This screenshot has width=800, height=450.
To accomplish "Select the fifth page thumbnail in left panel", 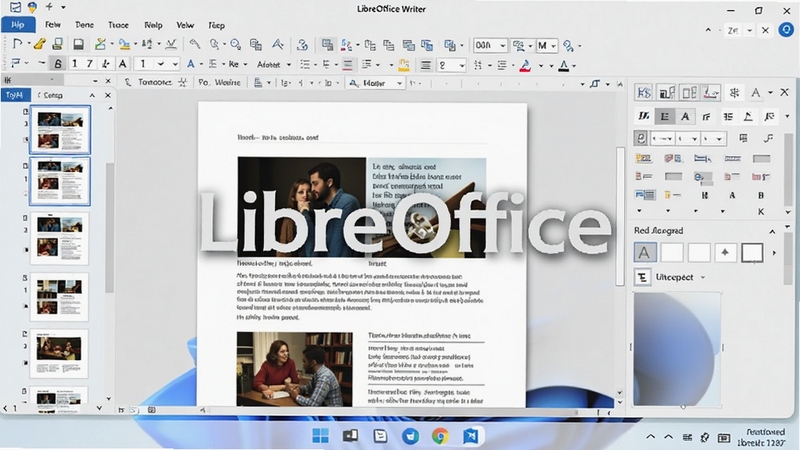I will (x=59, y=353).
